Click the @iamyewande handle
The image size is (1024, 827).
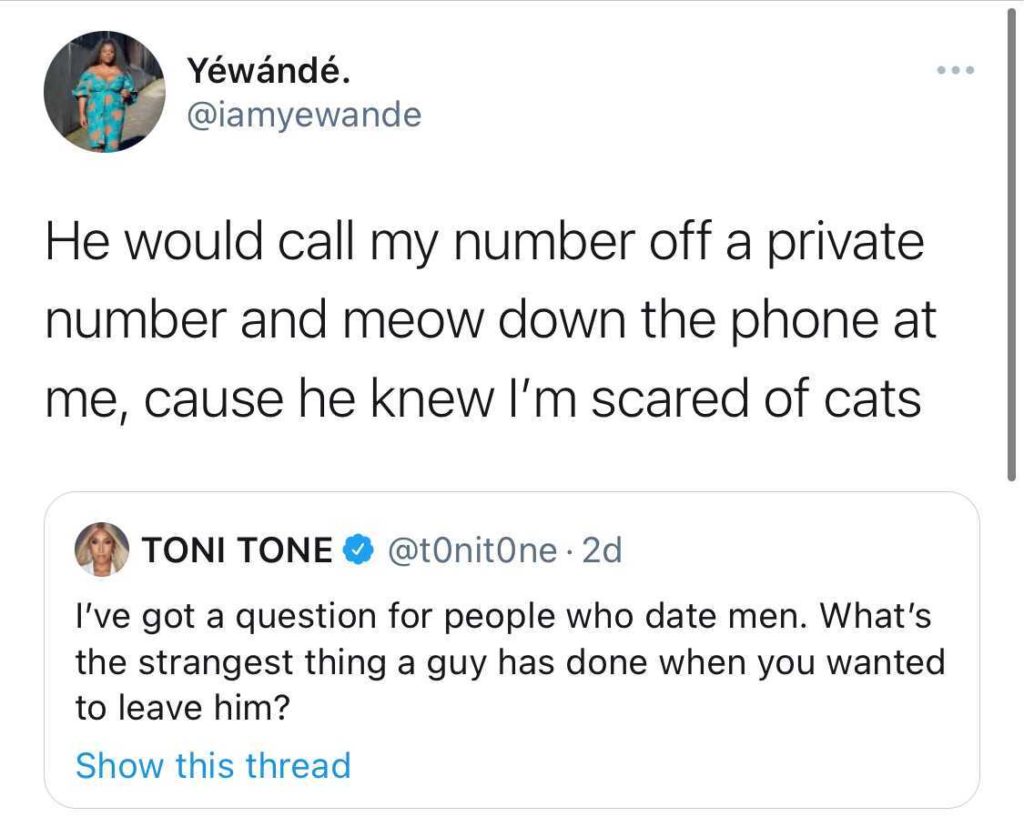[303, 117]
